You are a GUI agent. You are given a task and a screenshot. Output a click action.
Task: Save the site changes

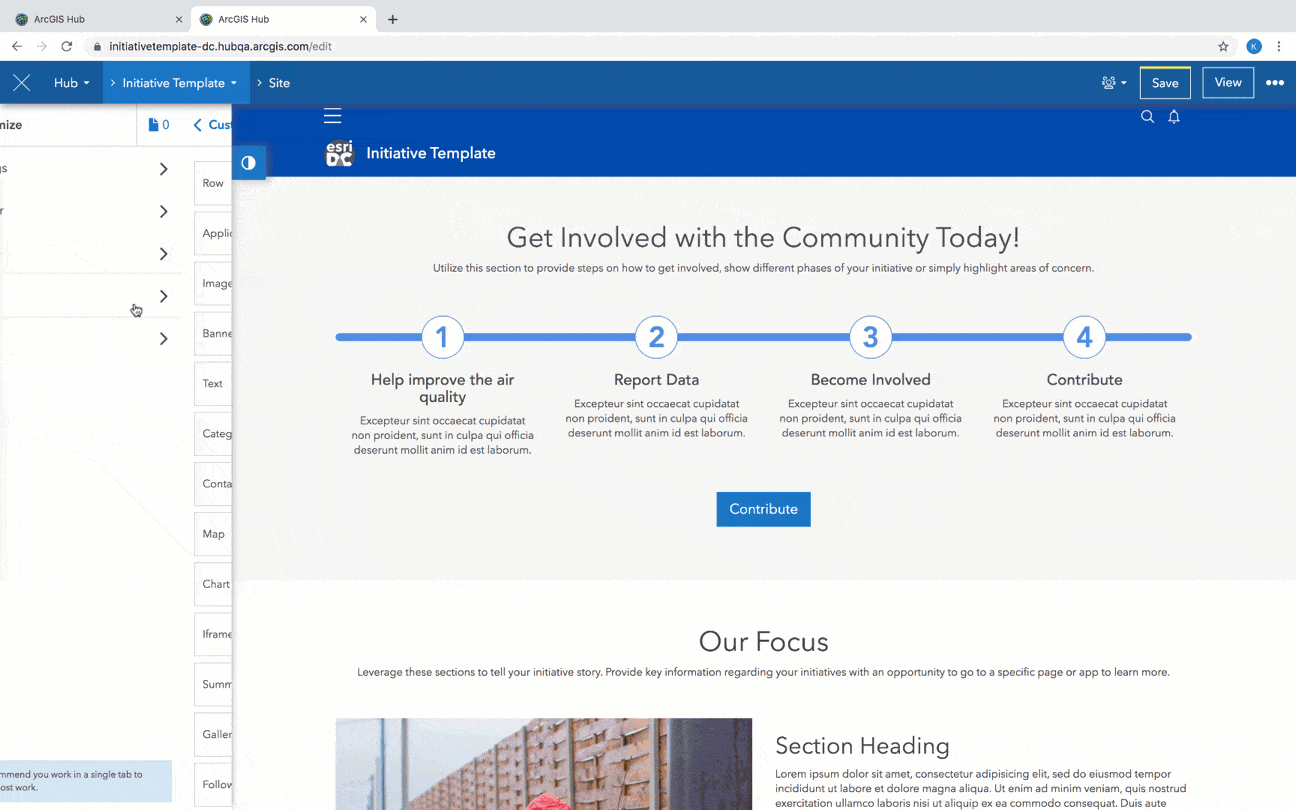[x=1165, y=83]
